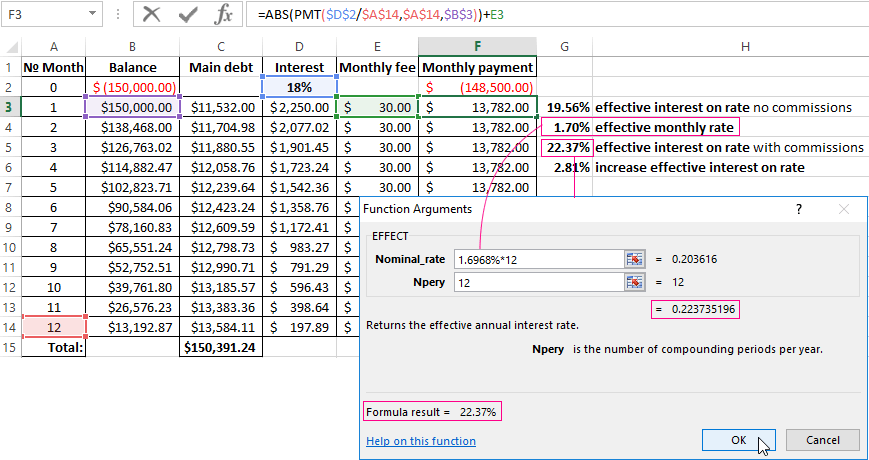Click the dialog help question mark

pyautogui.click(x=799, y=209)
